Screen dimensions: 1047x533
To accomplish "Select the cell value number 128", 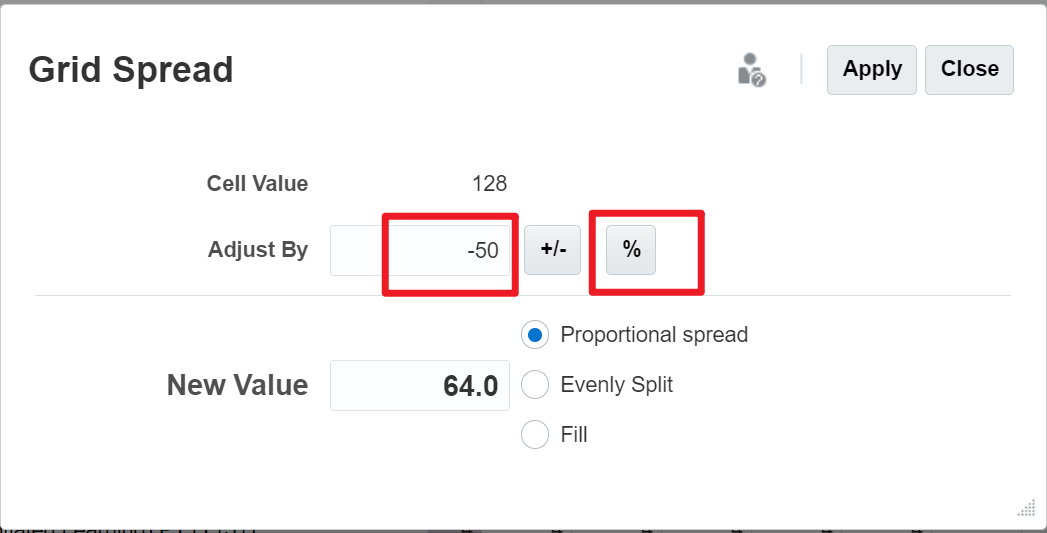I will tap(489, 184).
